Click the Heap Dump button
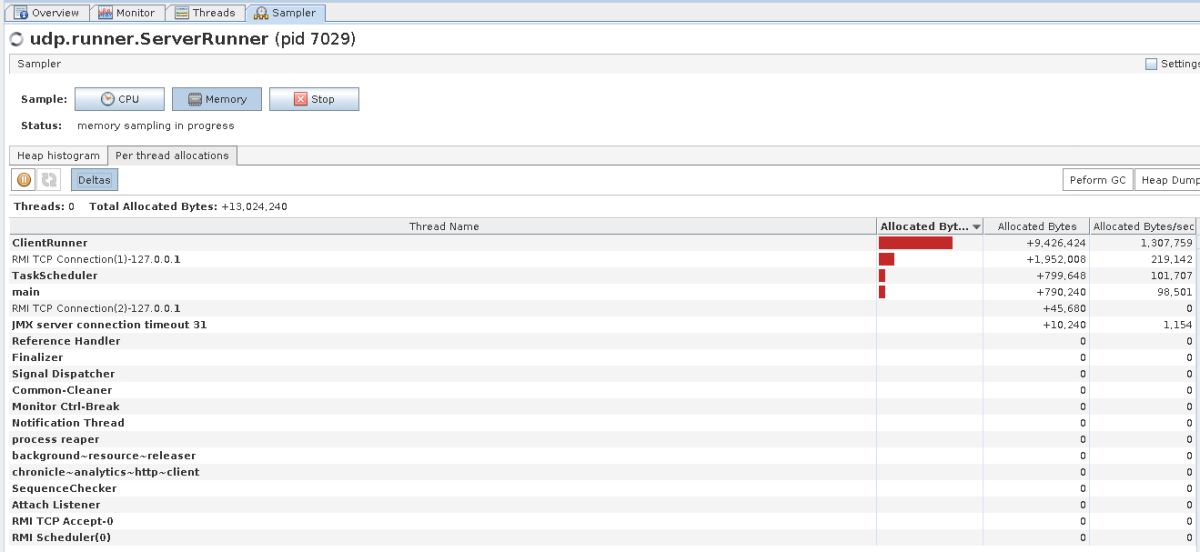Image resolution: width=1200 pixels, height=552 pixels. coord(1168,180)
